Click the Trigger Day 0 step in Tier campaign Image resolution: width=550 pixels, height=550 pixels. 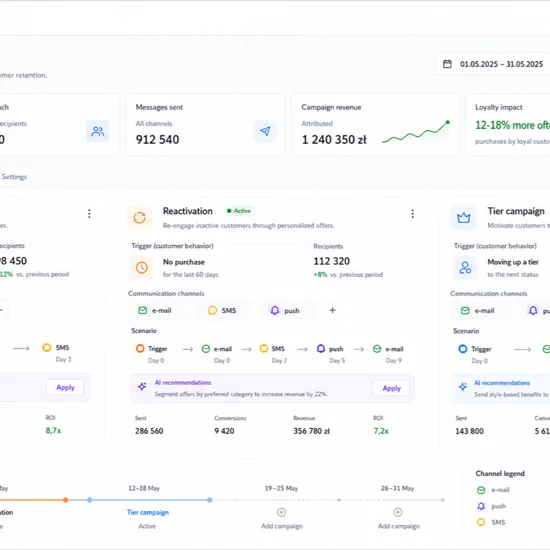(475, 354)
